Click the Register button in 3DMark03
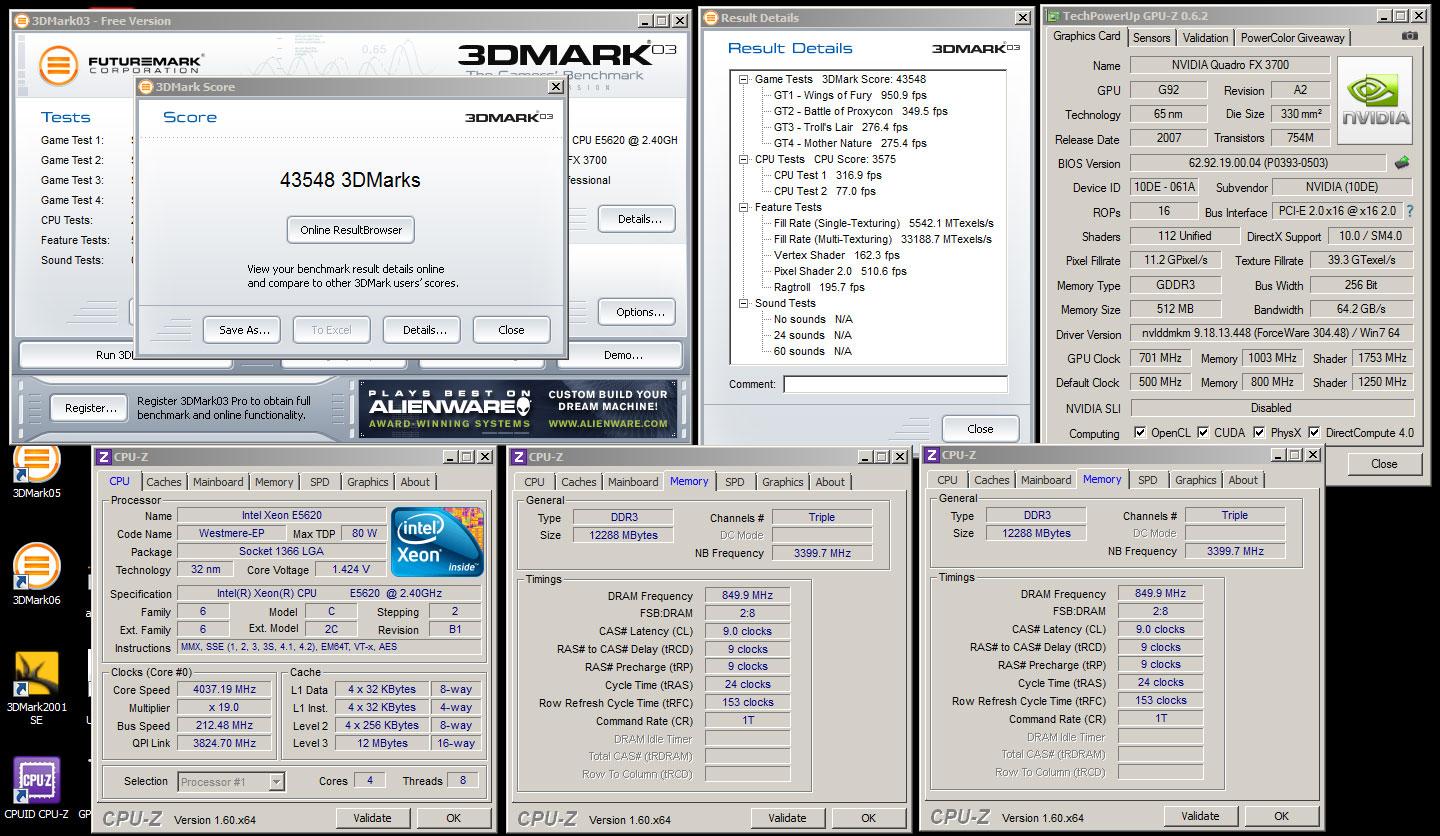The height and width of the screenshot is (836, 1440). (x=89, y=408)
